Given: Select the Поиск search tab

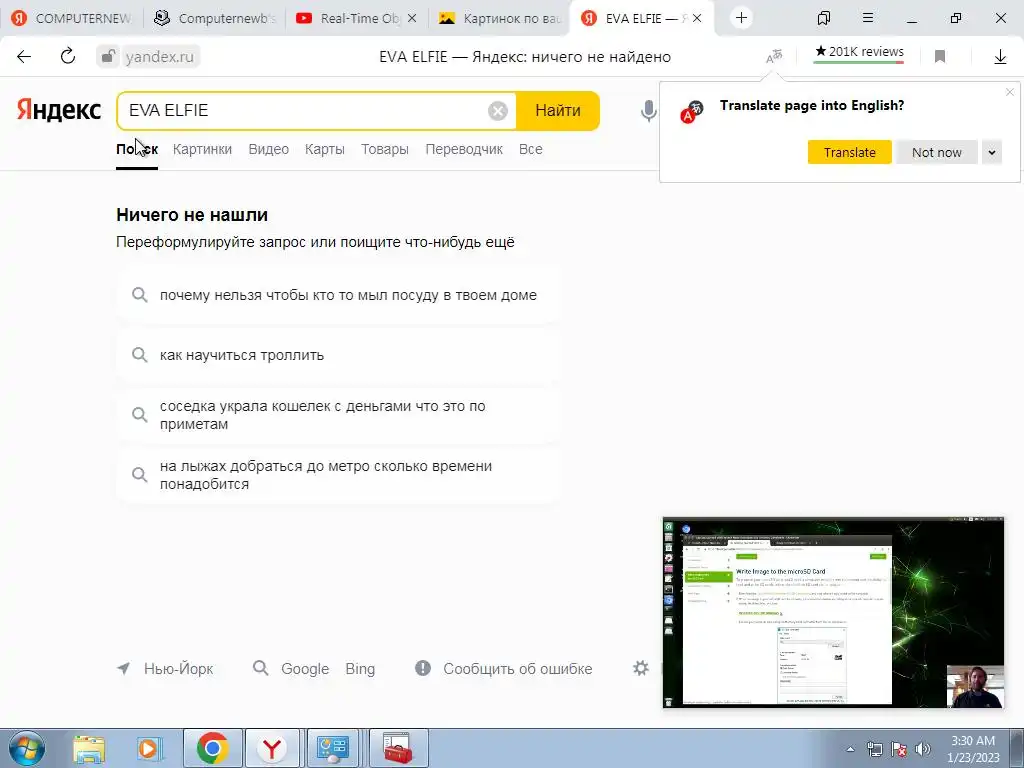Looking at the screenshot, I should 137,149.
